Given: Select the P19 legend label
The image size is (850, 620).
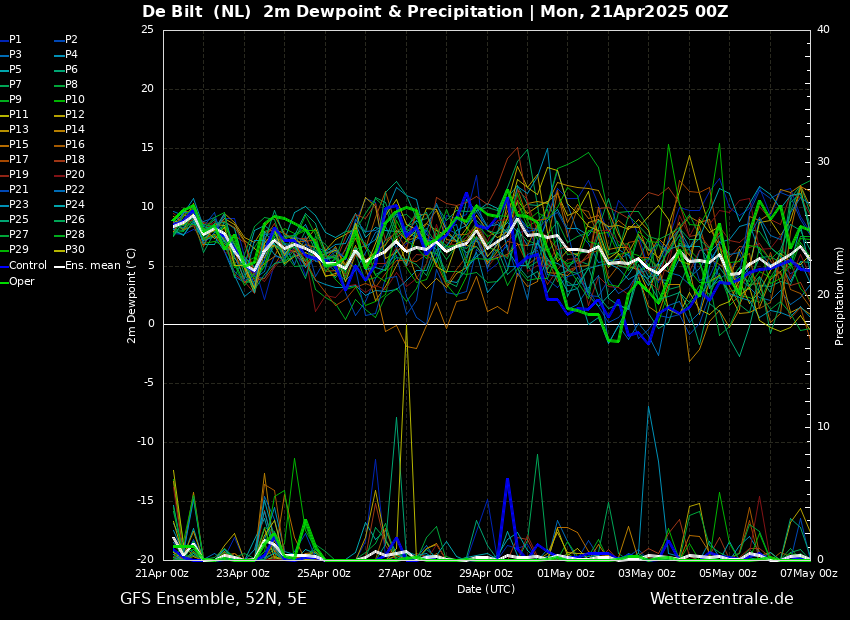Looking at the screenshot, I should point(15,175).
